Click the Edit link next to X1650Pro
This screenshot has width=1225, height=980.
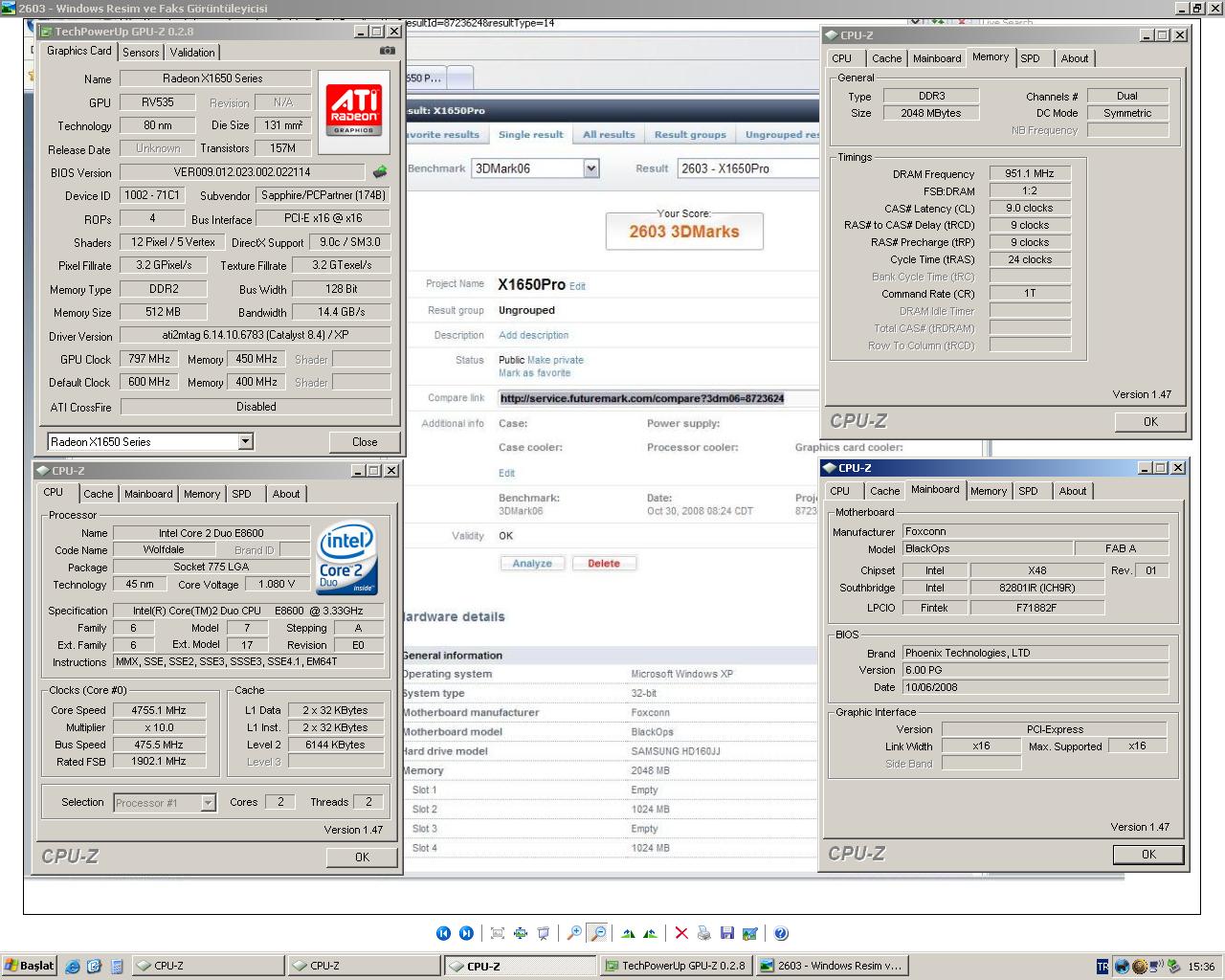(577, 286)
